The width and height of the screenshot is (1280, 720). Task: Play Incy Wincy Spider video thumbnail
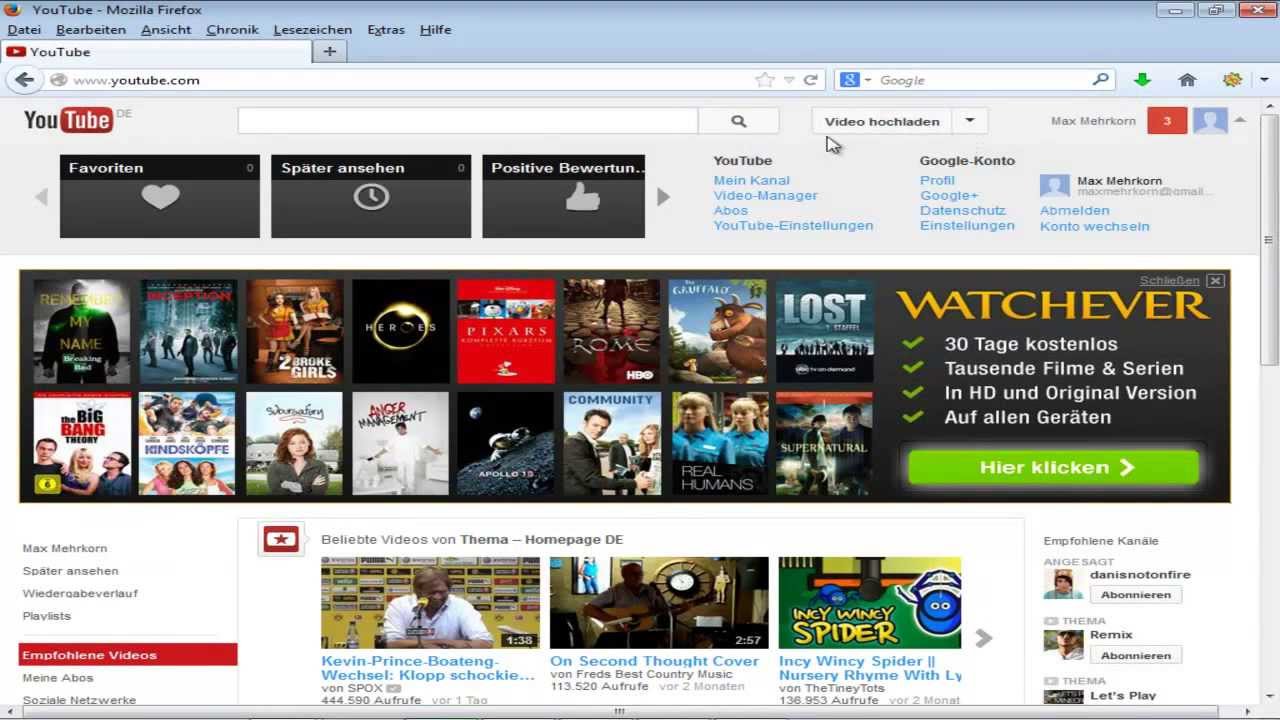click(870, 603)
